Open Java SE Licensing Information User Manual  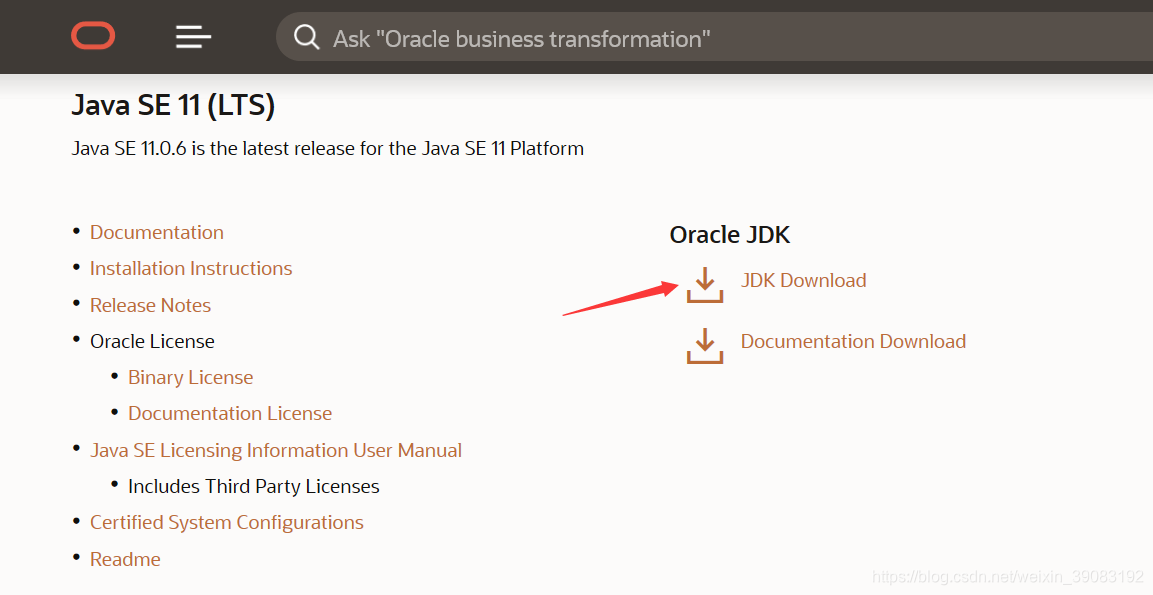[276, 450]
